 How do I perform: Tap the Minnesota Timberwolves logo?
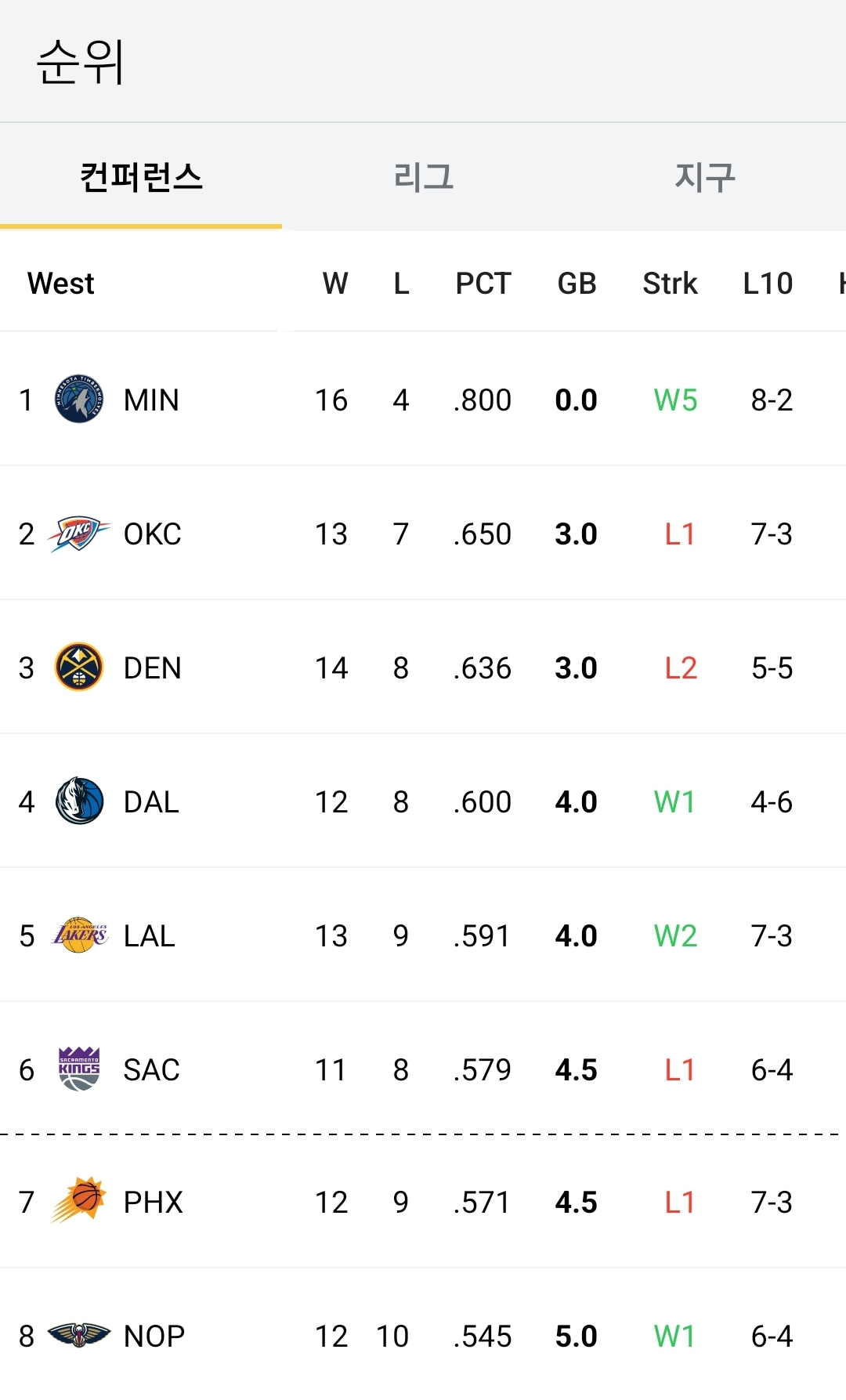click(x=78, y=399)
